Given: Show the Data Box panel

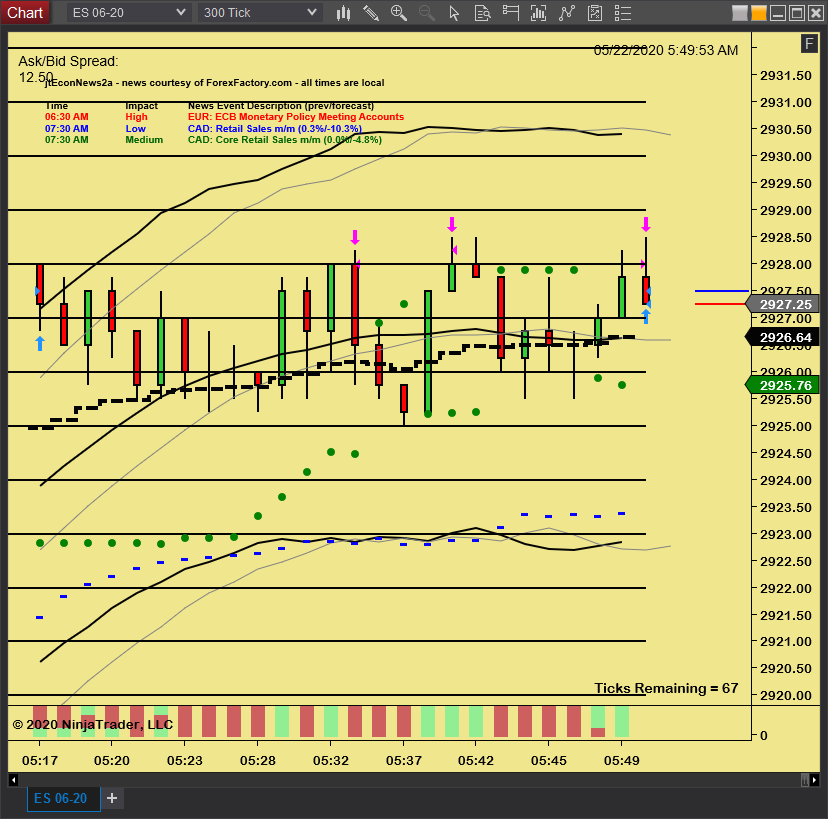Looking at the screenshot, I should click(x=482, y=13).
